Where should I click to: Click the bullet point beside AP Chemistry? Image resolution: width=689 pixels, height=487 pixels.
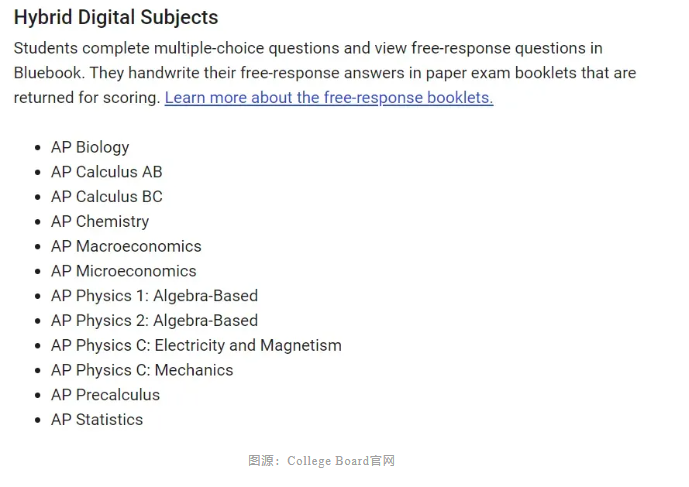38,222
